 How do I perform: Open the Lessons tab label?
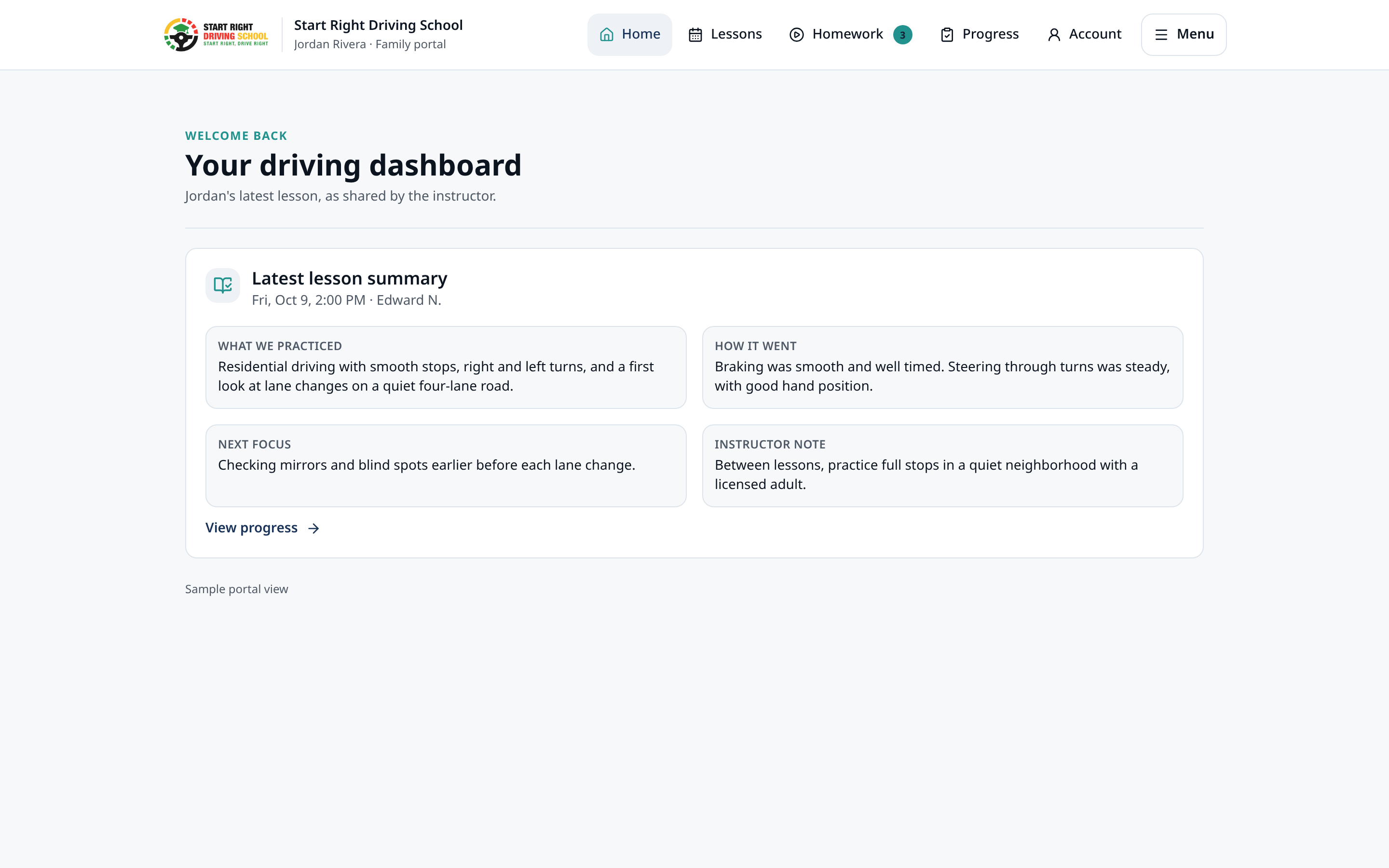(736, 34)
